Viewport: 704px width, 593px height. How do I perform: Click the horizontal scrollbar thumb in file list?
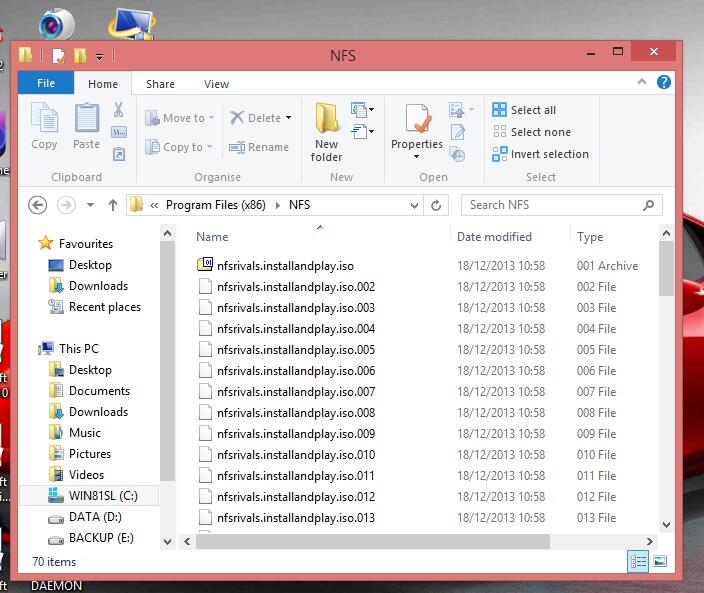[373, 541]
